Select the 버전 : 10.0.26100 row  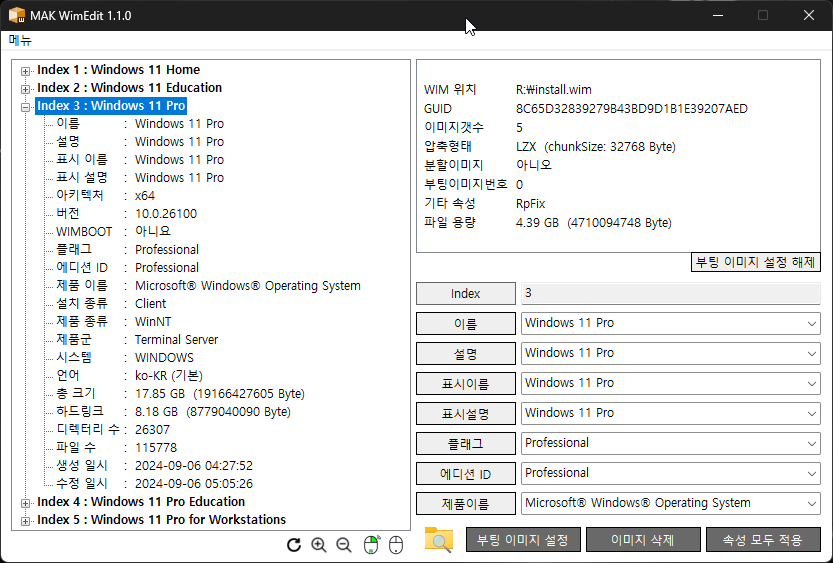click(x=126, y=214)
